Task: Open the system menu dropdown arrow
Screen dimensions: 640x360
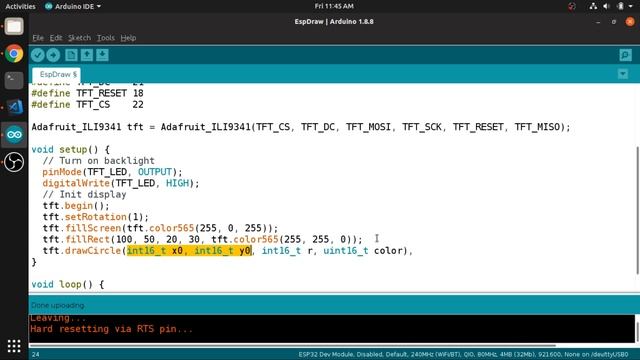Action: [631, 7]
